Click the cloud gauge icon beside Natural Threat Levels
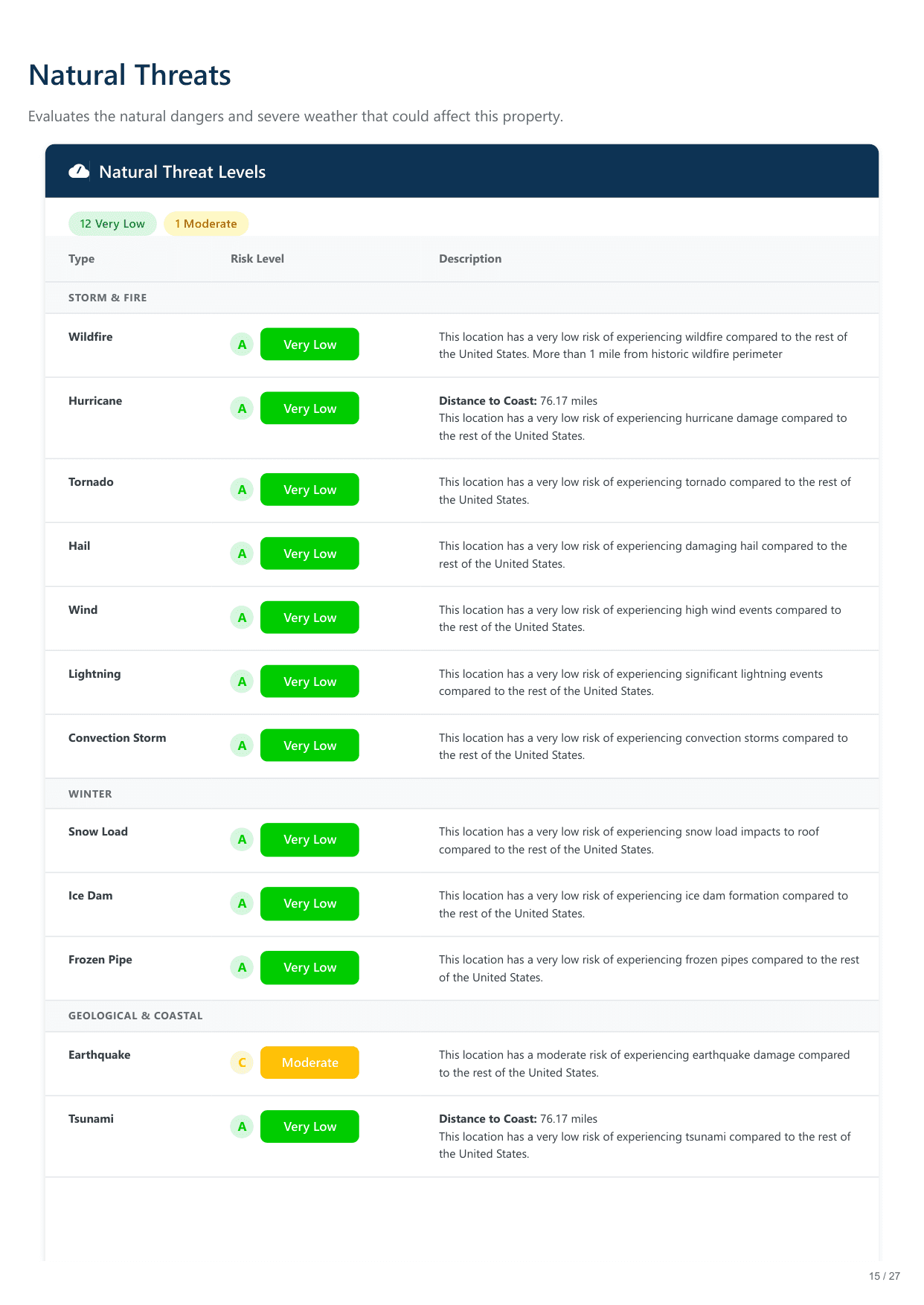 click(79, 172)
